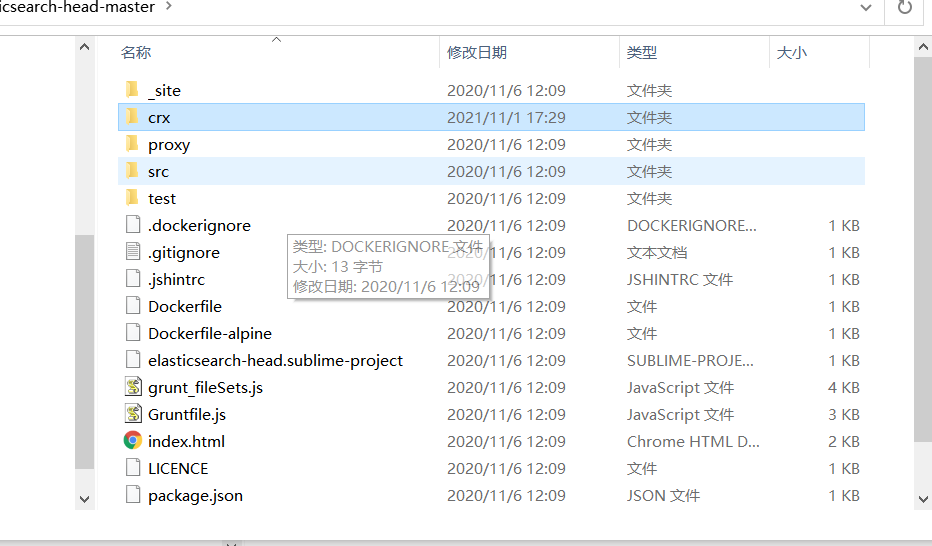The width and height of the screenshot is (932, 546).
Task: Select the package.json file name
Action: 196,495
